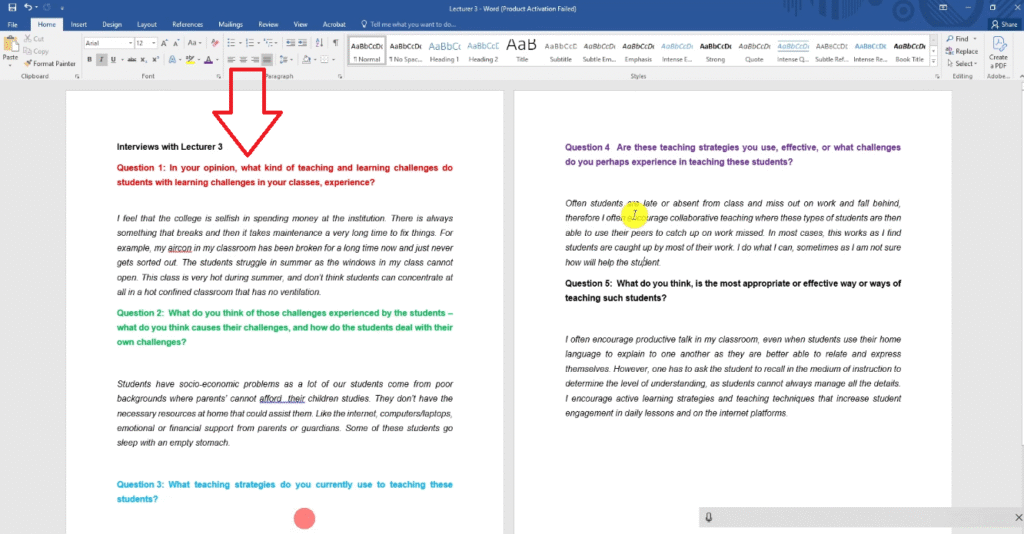1024x534 pixels.
Task: Click the Share button
Action: click(x=1005, y=24)
